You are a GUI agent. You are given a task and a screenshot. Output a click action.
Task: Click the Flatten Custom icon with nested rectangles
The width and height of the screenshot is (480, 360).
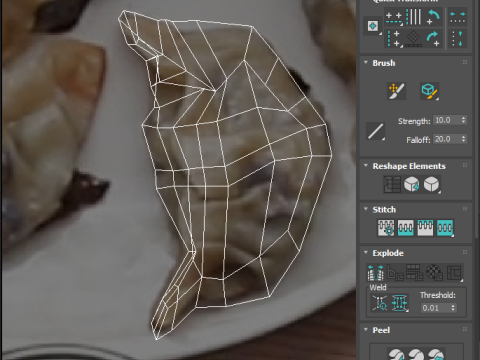pos(454,273)
